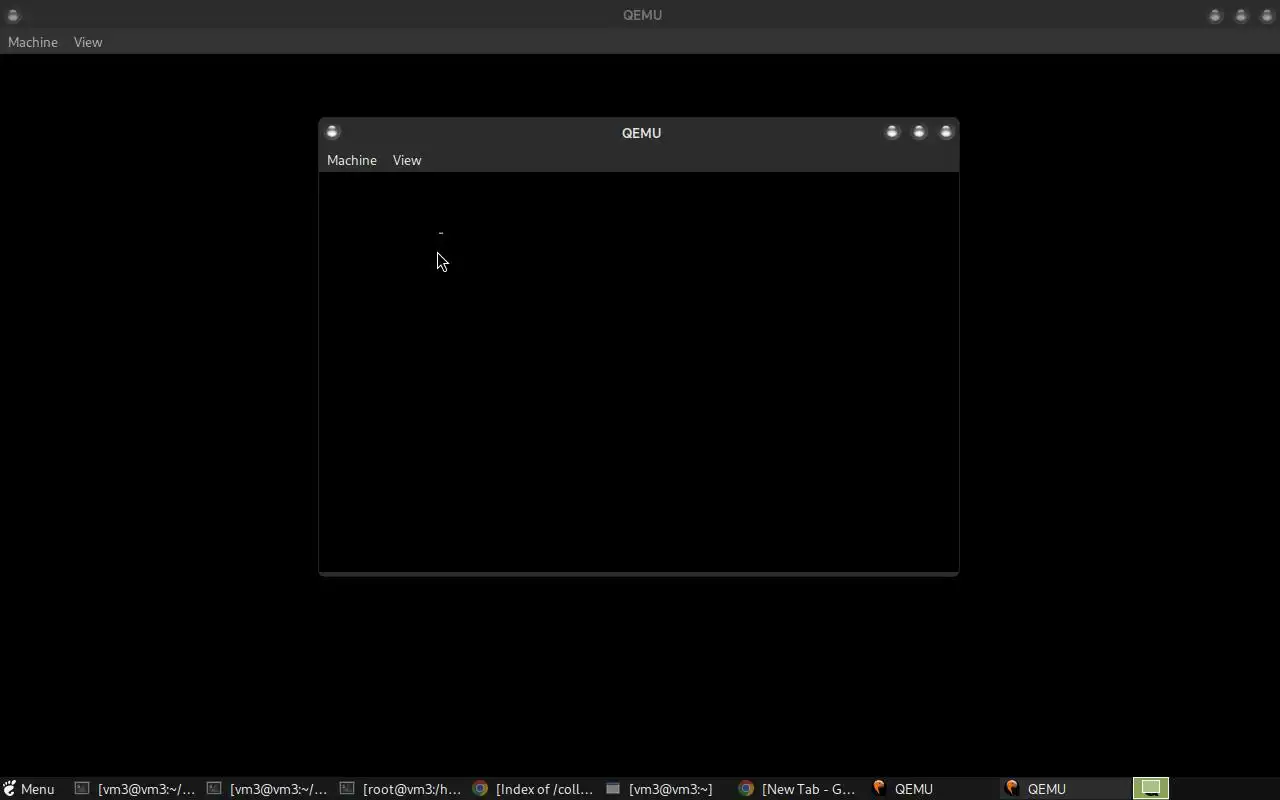Image resolution: width=1280 pixels, height=800 pixels.
Task: Click terminal icon of second vm3@vm3:~/ task
Action: click(x=214, y=789)
